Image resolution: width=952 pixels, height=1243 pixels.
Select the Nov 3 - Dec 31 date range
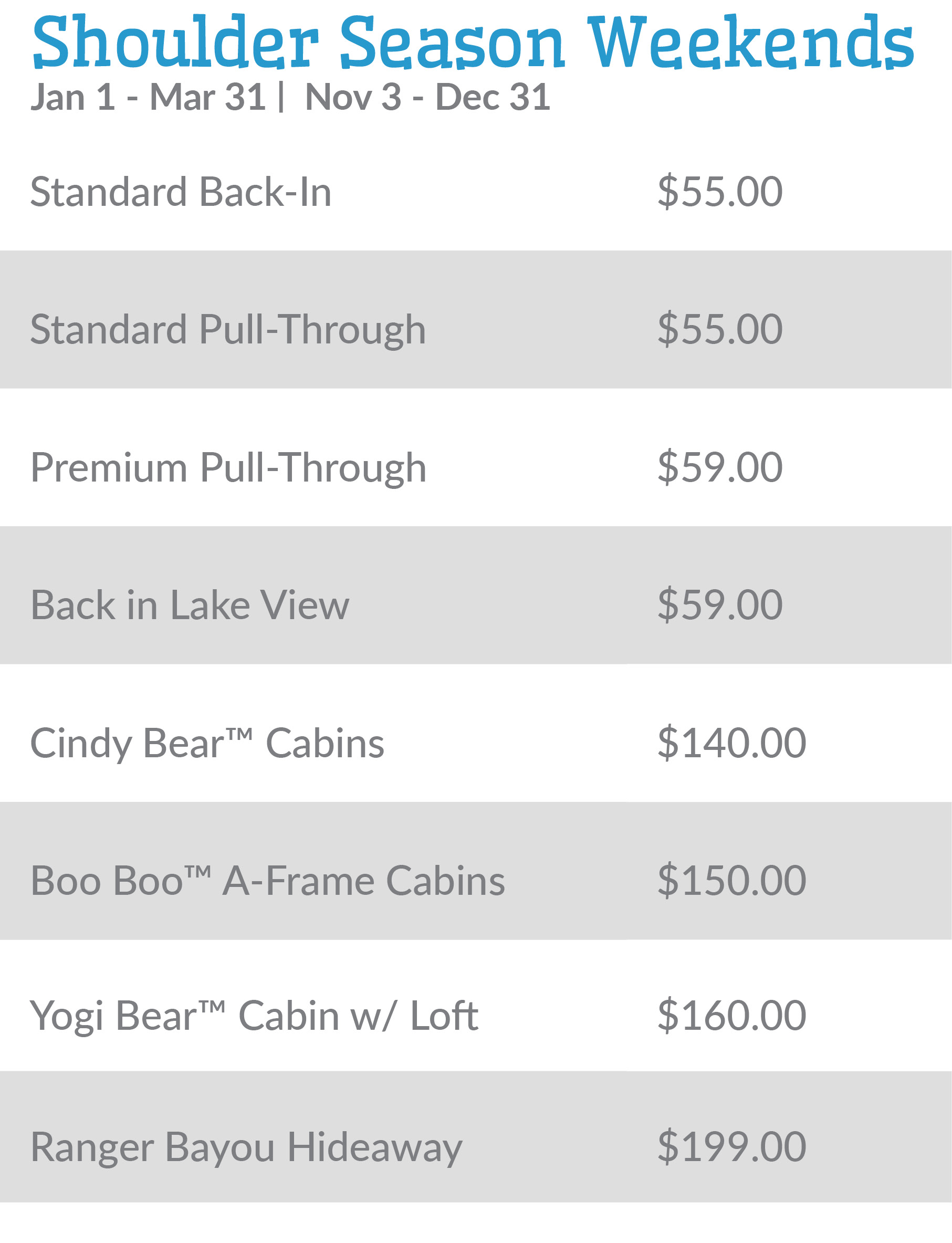[x=427, y=97]
